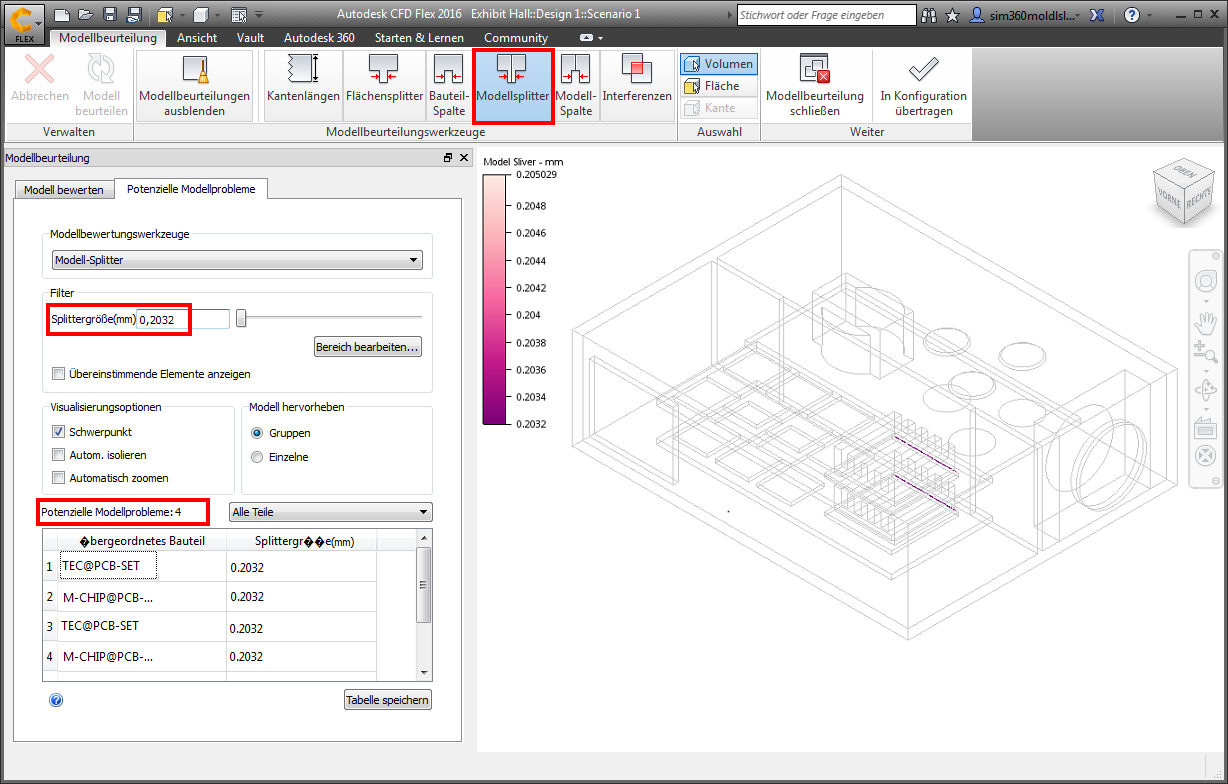Screen dimensions: 1228x784
Task: Click the ViewCube in the viewport
Action: tap(1182, 190)
